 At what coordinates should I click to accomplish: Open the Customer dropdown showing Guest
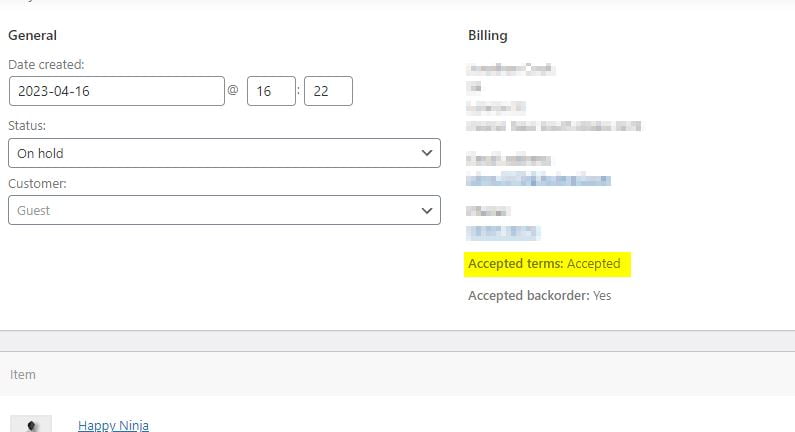click(223, 210)
